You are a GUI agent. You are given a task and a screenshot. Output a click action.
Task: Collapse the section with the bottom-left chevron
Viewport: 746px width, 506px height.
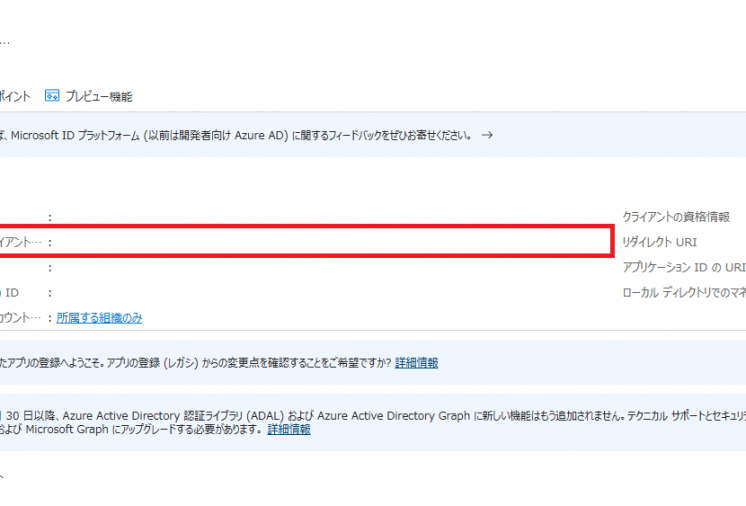2,476
